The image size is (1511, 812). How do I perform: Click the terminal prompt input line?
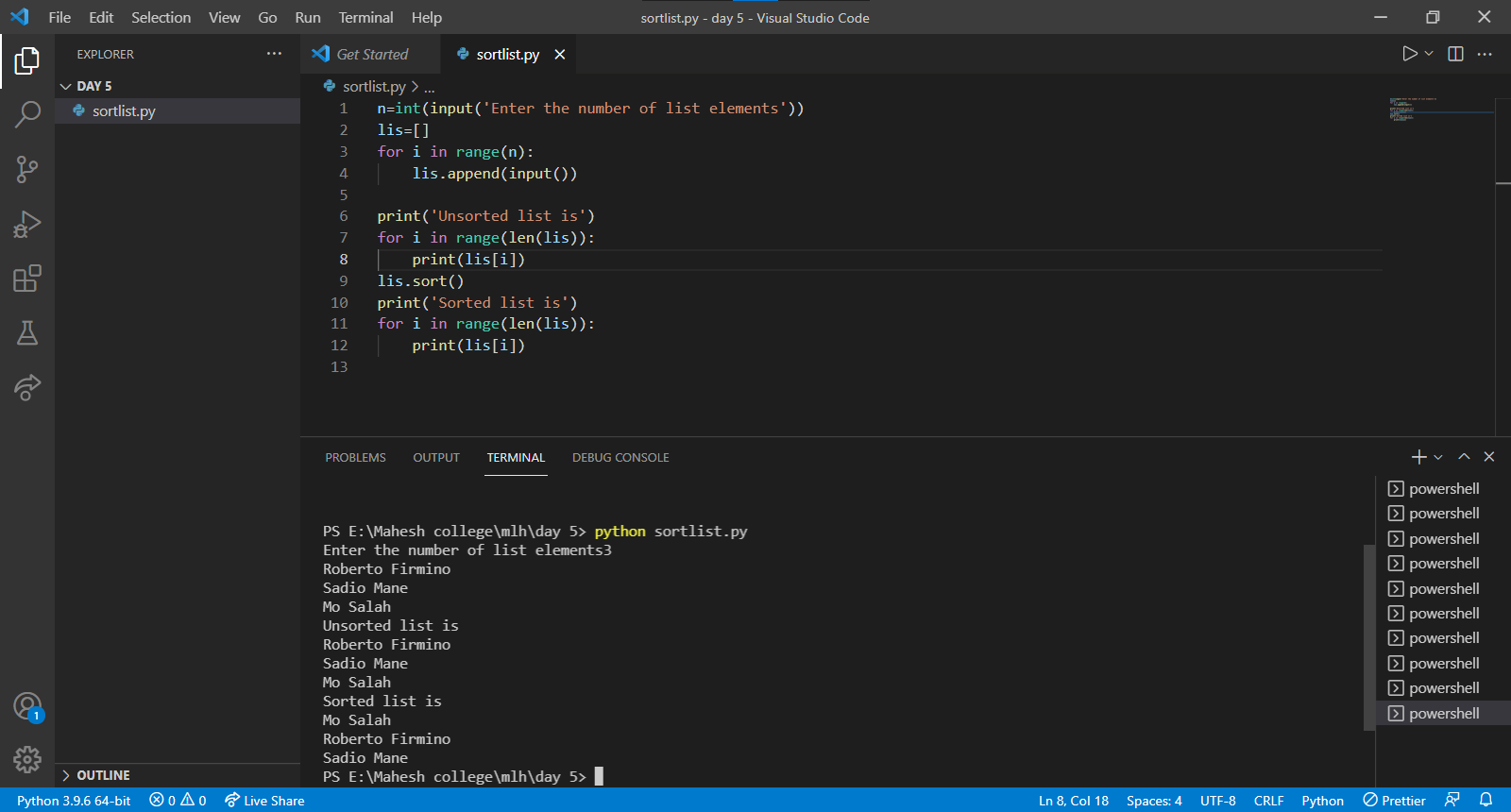click(x=463, y=776)
